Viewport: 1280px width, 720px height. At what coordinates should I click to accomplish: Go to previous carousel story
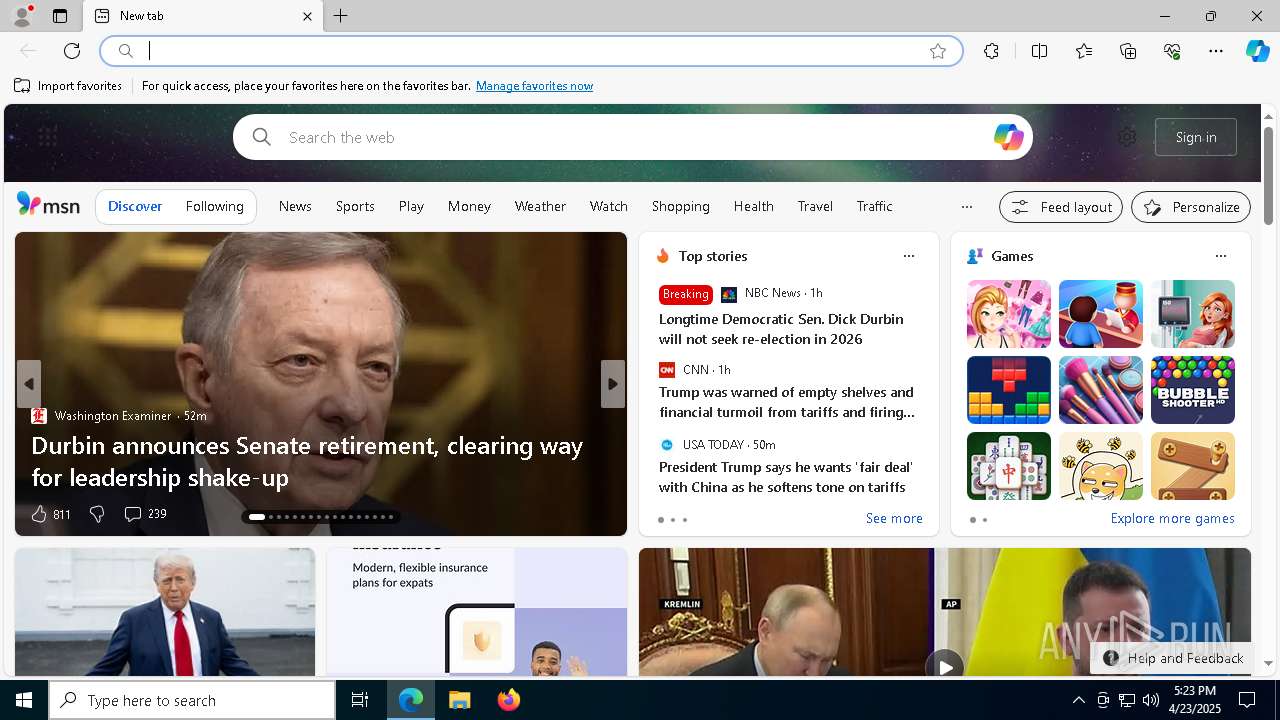point(28,384)
